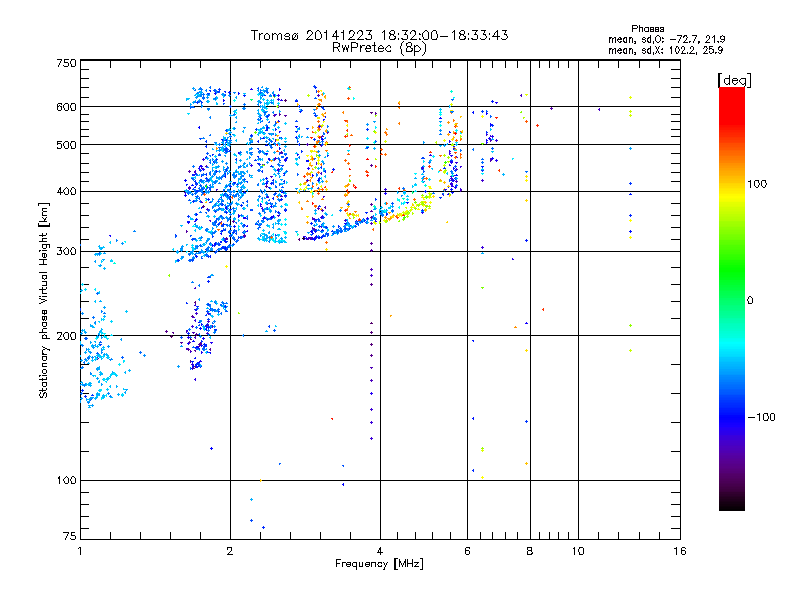Click the 'Frequency [MHz]' x-axis label
Screen dimensions: 800x600
(x=379, y=564)
